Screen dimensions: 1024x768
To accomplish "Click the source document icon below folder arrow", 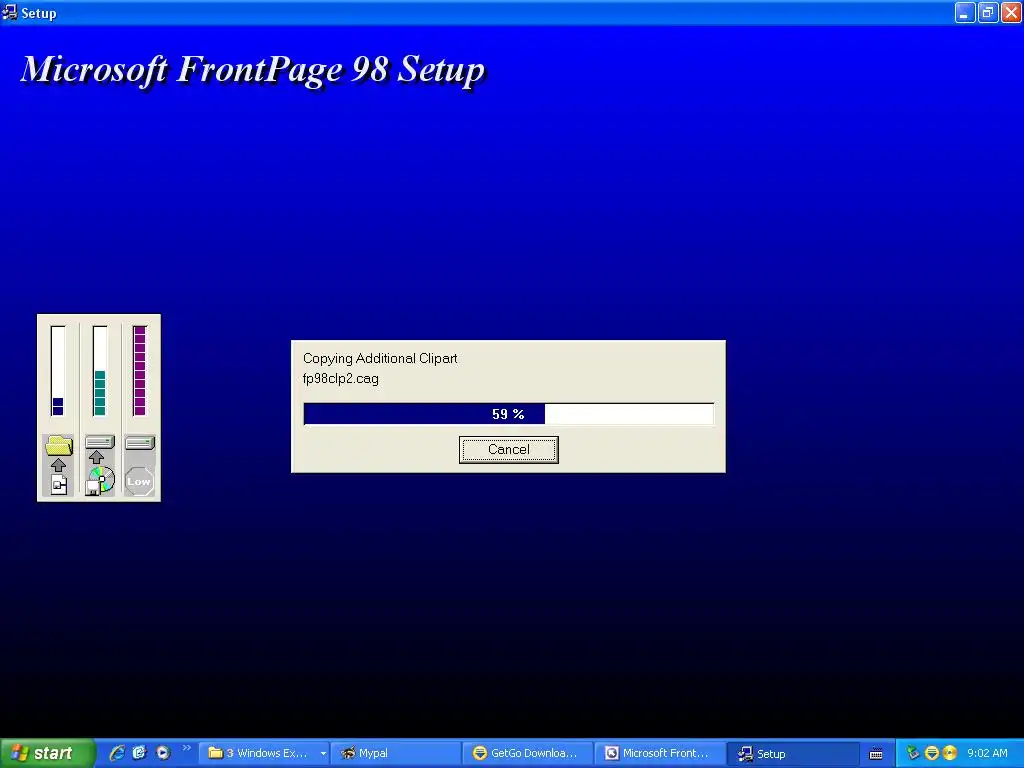I will pos(59,485).
